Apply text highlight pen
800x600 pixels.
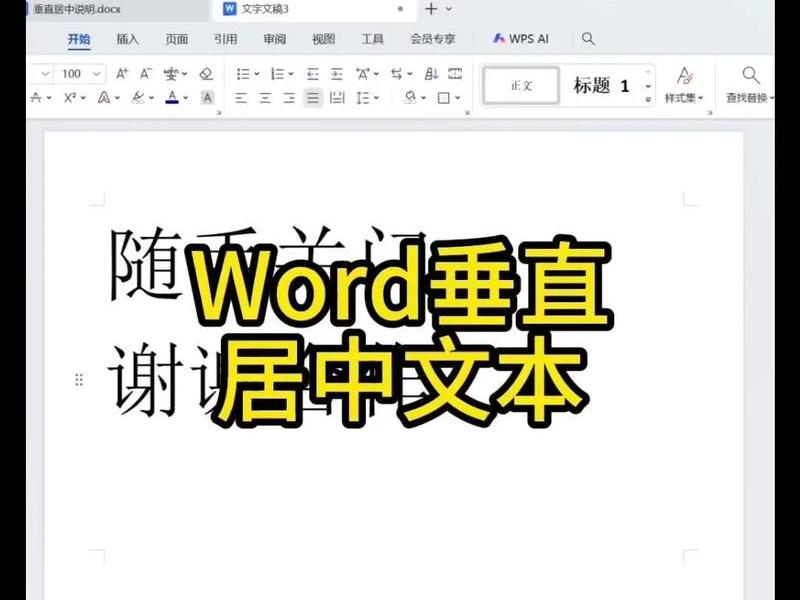tap(138, 97)
